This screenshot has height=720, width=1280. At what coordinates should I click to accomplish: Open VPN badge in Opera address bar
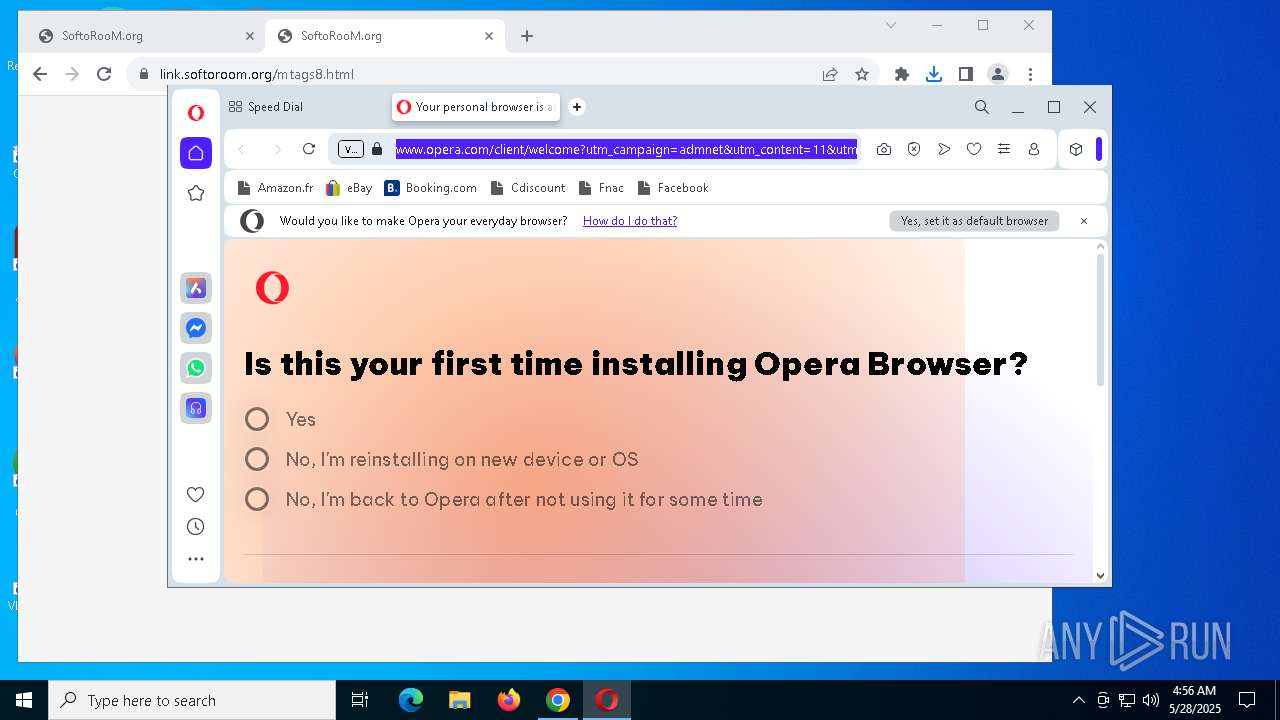[x=351, y=149]
